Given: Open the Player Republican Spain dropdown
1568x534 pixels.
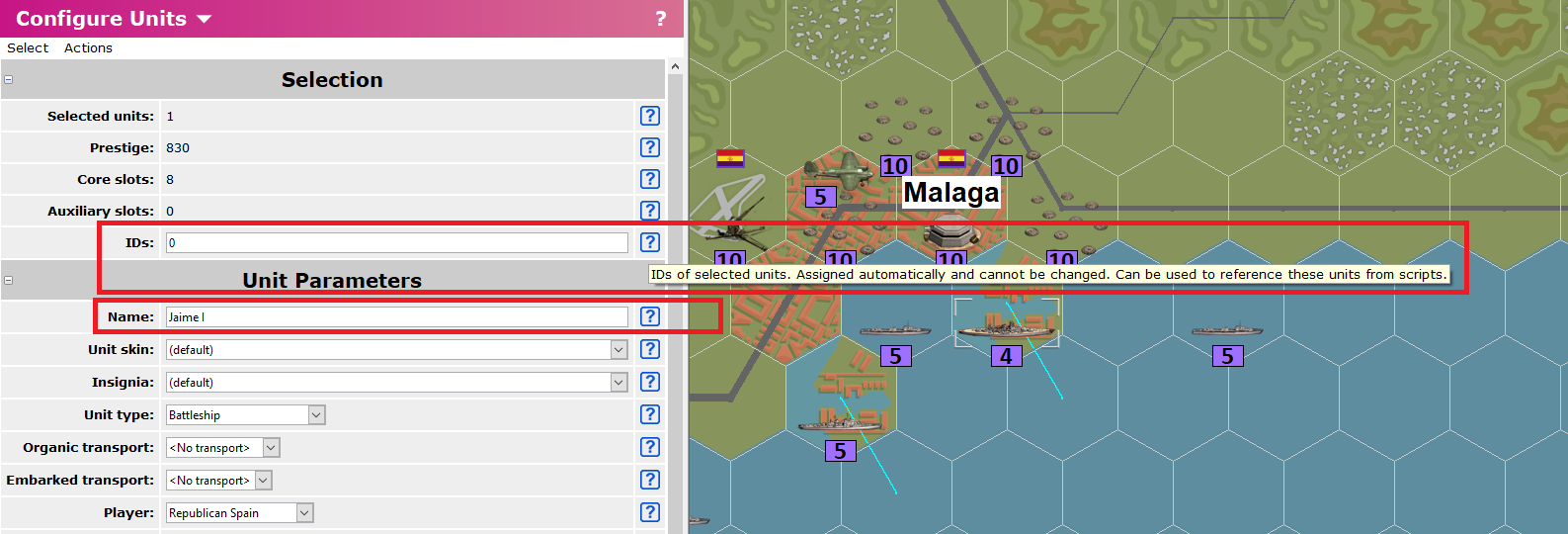Looking at the screenshot, I should click(304, 512).
